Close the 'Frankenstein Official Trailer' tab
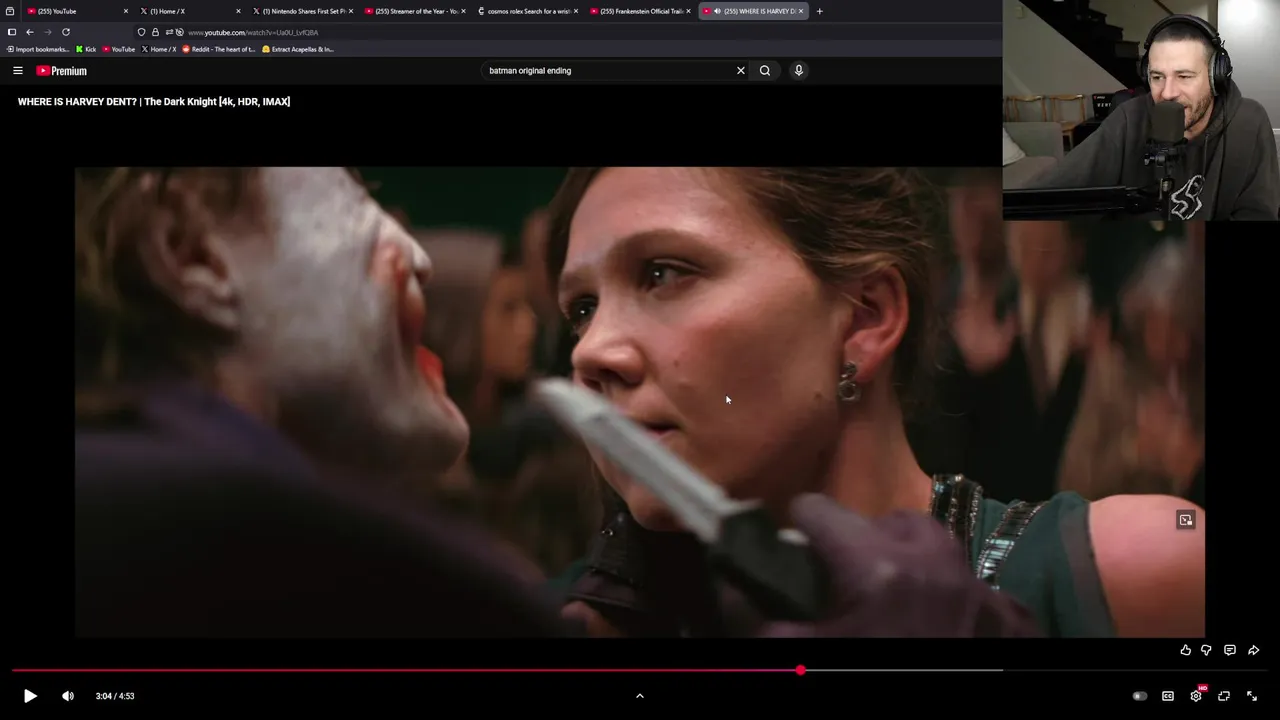The image size is (1280, 720). click(x=689, y=11)
